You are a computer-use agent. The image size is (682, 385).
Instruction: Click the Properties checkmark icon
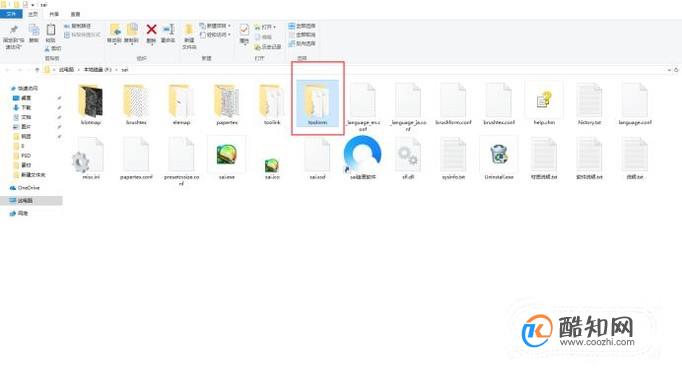click(x=244, y=30)
